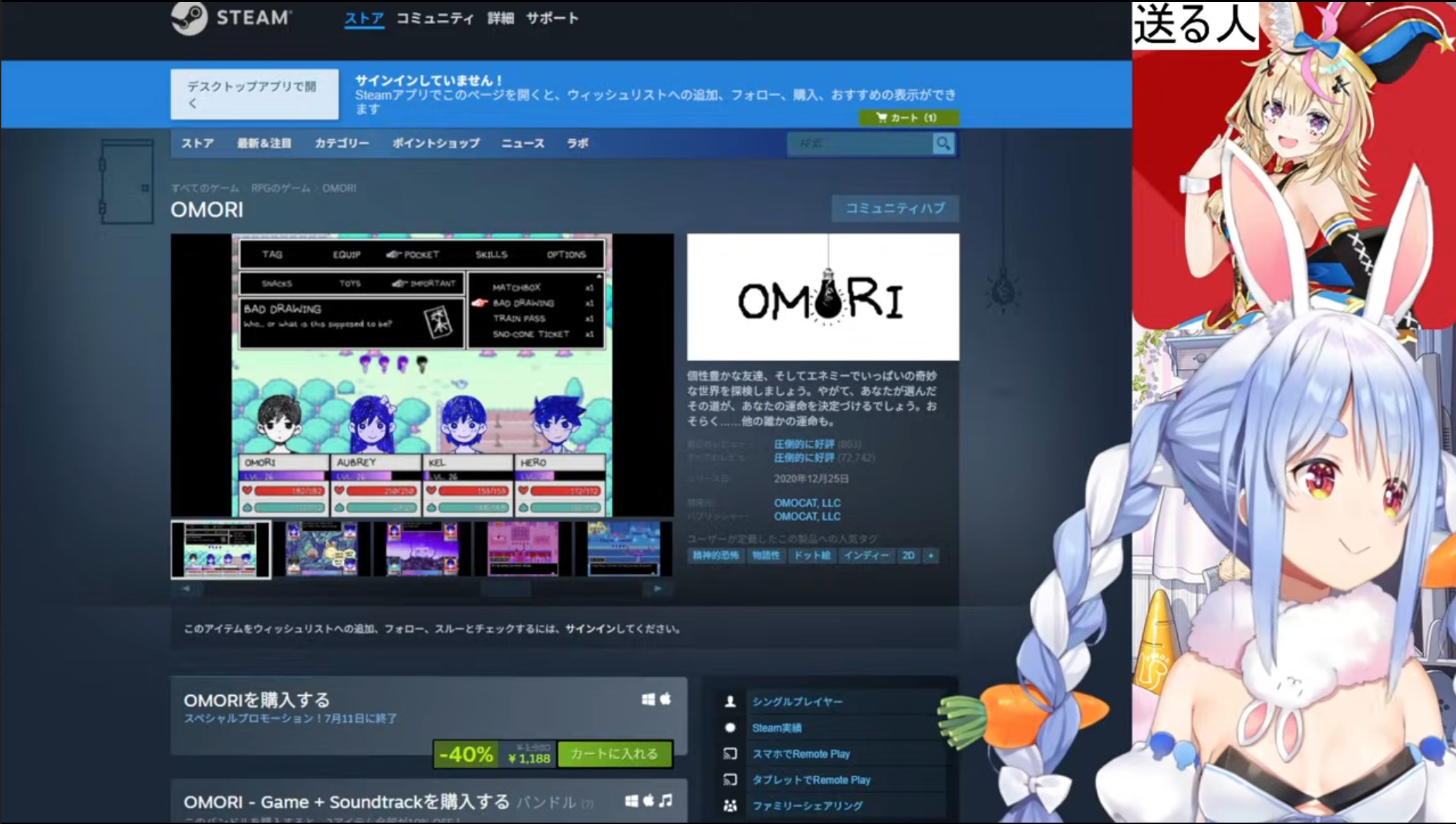This screenshot has height=824, width=1456.
Task: Click Apple icon in OMORI purchase box
Action: (665, 699)
